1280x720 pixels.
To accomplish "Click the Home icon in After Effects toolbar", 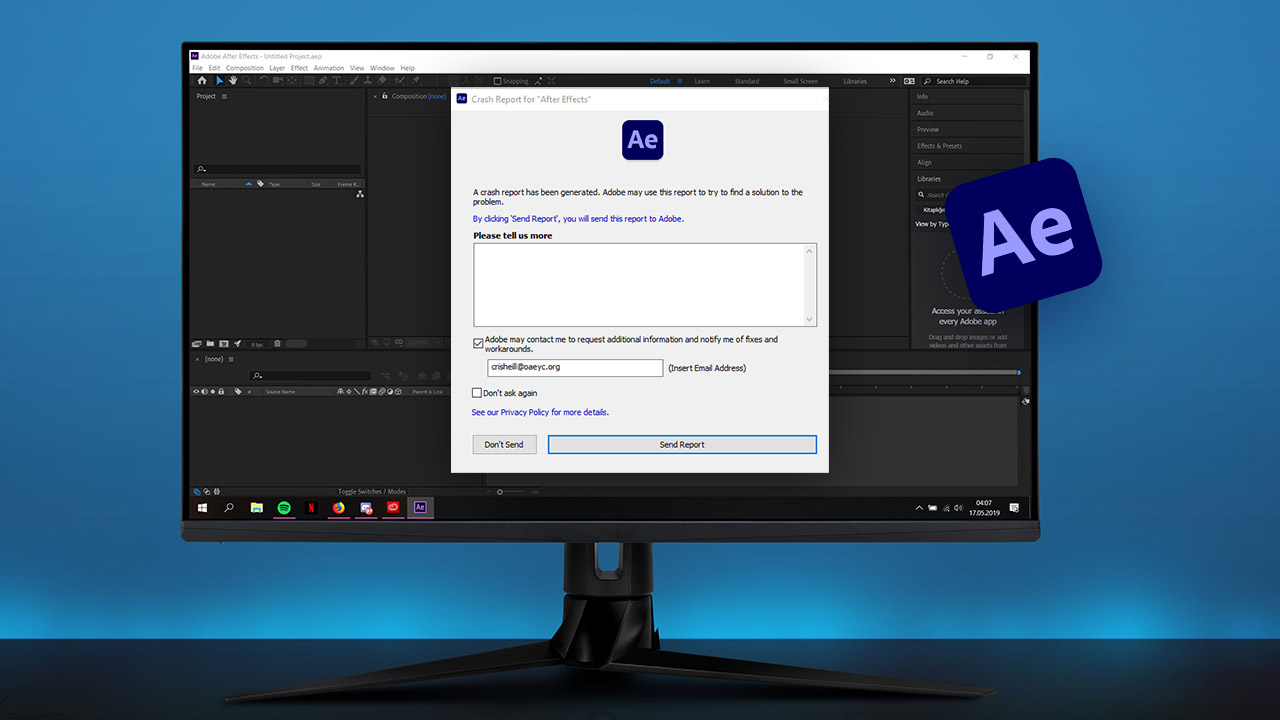I will [x=202, y=80].
